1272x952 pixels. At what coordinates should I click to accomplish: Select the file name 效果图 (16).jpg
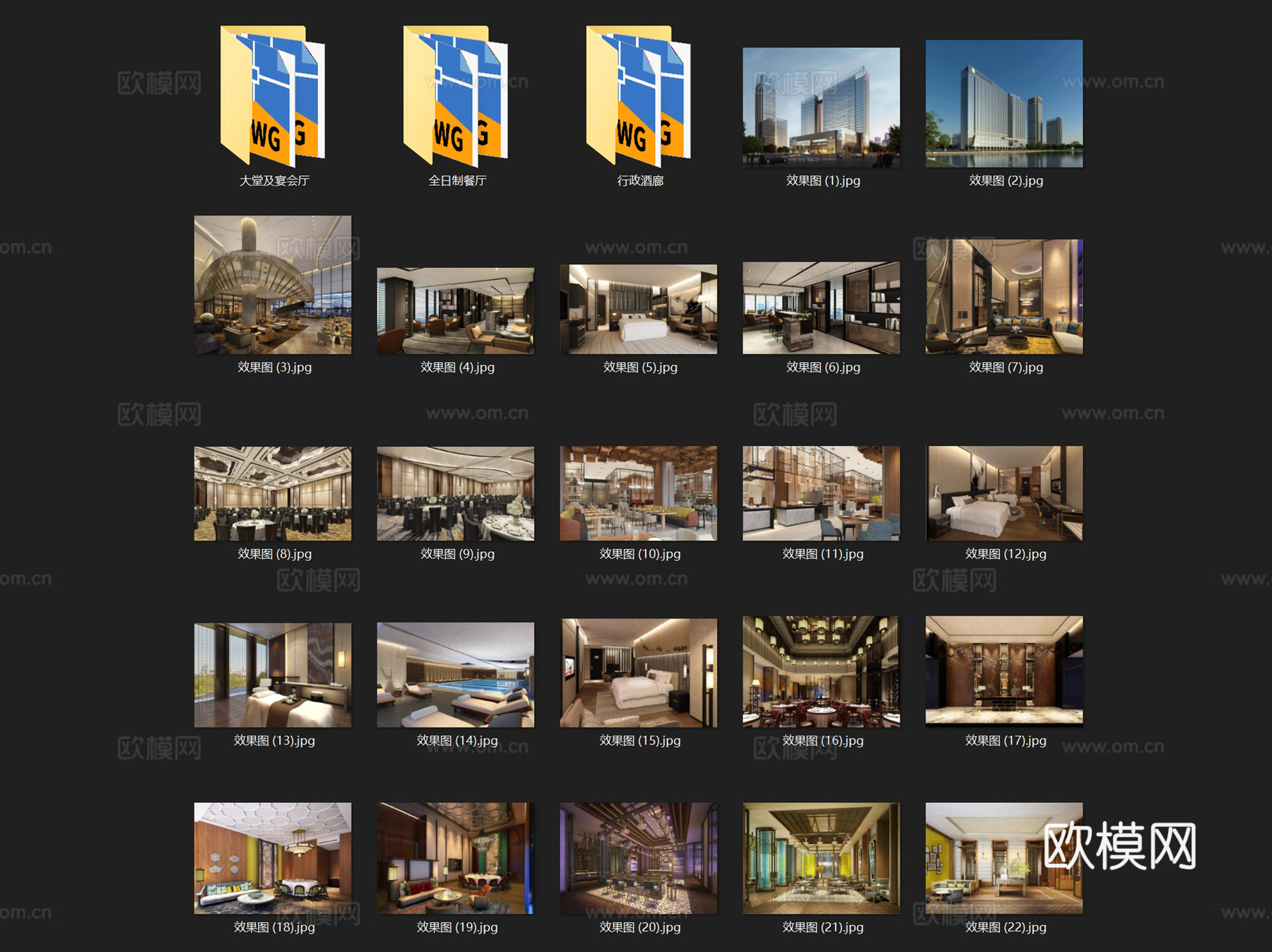pos(823,741)
